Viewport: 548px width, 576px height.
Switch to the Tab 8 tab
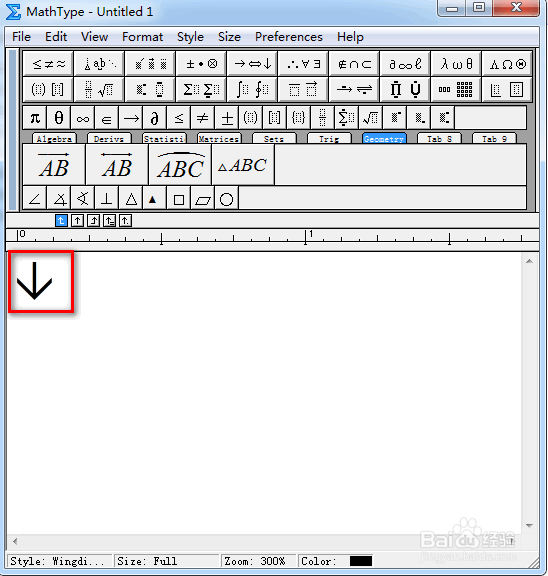pos(439,138)
